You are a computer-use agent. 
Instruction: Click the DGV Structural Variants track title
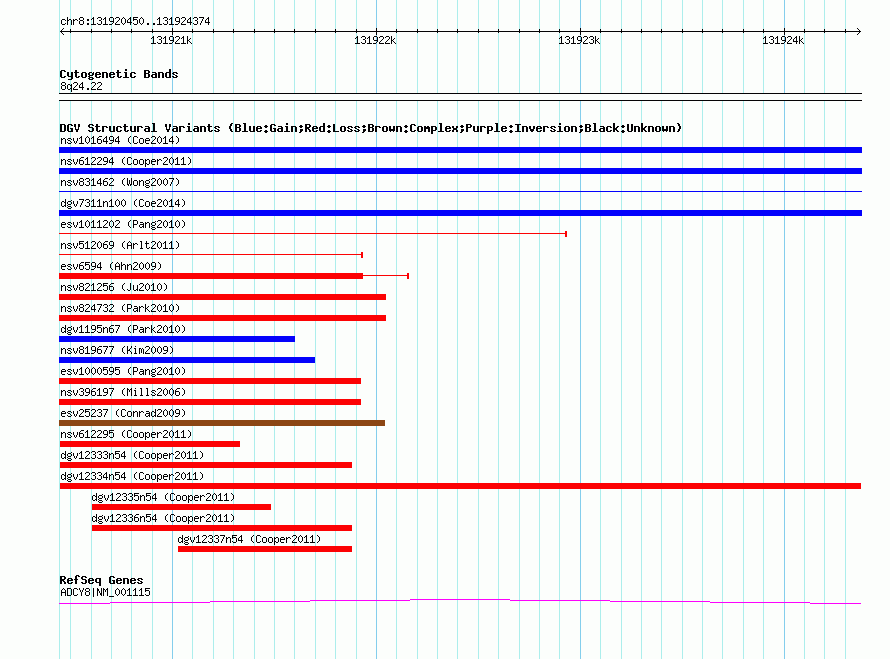pos(371,128)
